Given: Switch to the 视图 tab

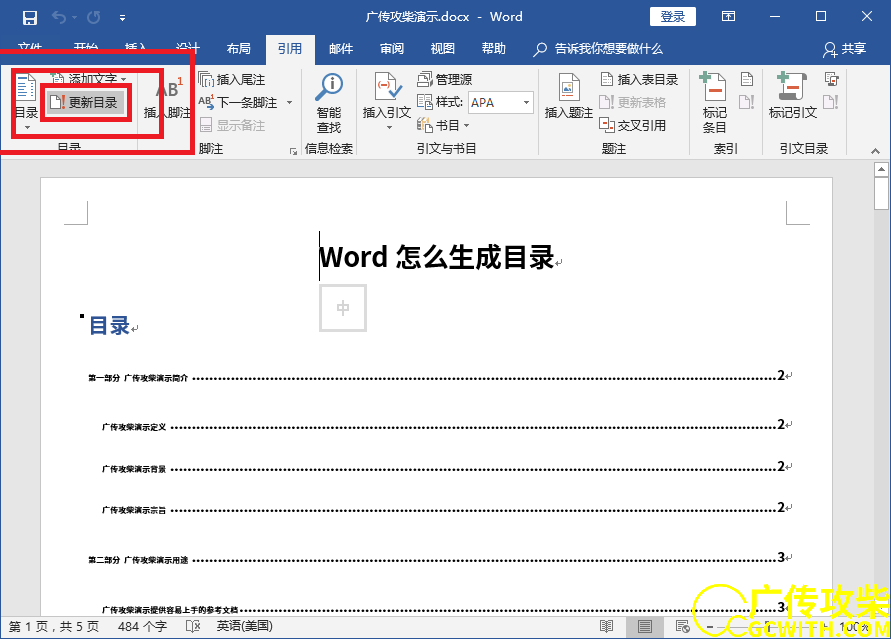Looking at the screenshot, I should coord(442,49).
